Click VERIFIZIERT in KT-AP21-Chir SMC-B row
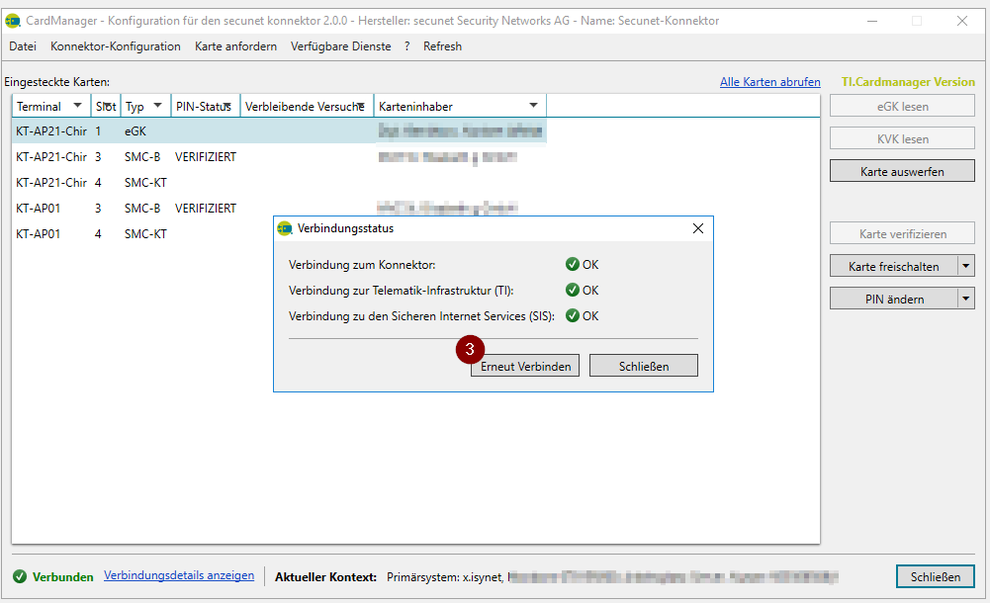This screenshot has height=603, width=990. [x=206, y=157]
